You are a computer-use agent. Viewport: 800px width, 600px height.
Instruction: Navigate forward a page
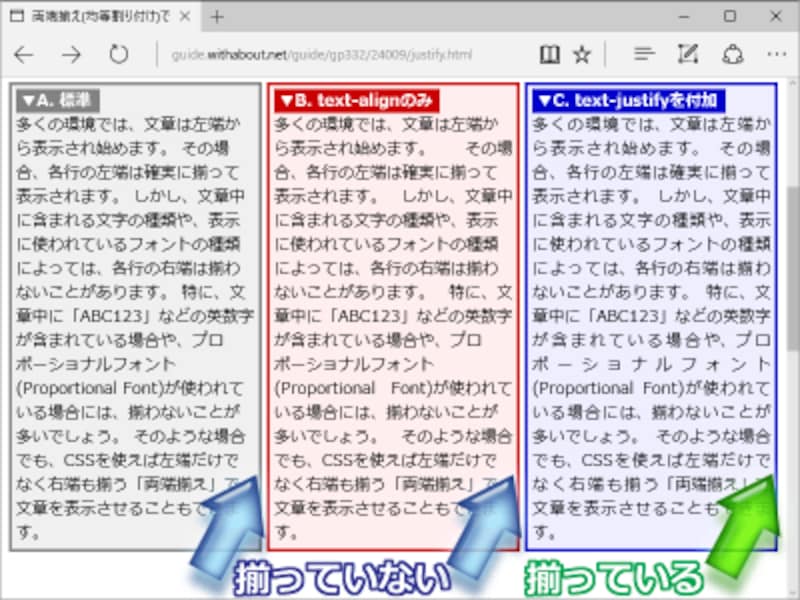coord(71,55)
